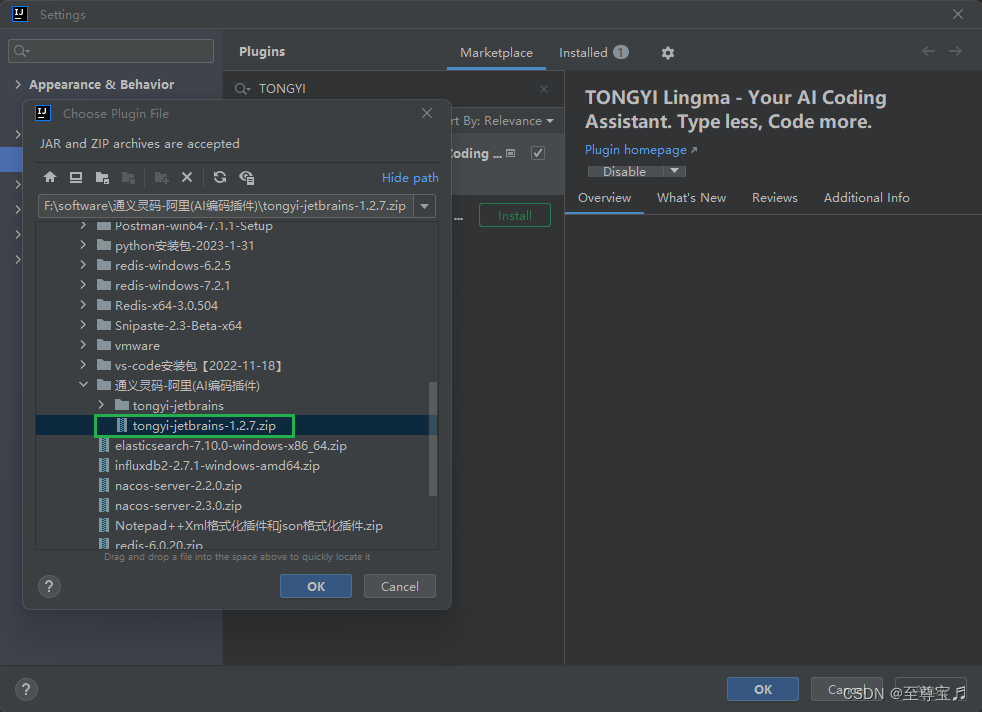982x712 pixels.
Task: Delete selected file using X toolbar icon
Action: click(187, 177)
